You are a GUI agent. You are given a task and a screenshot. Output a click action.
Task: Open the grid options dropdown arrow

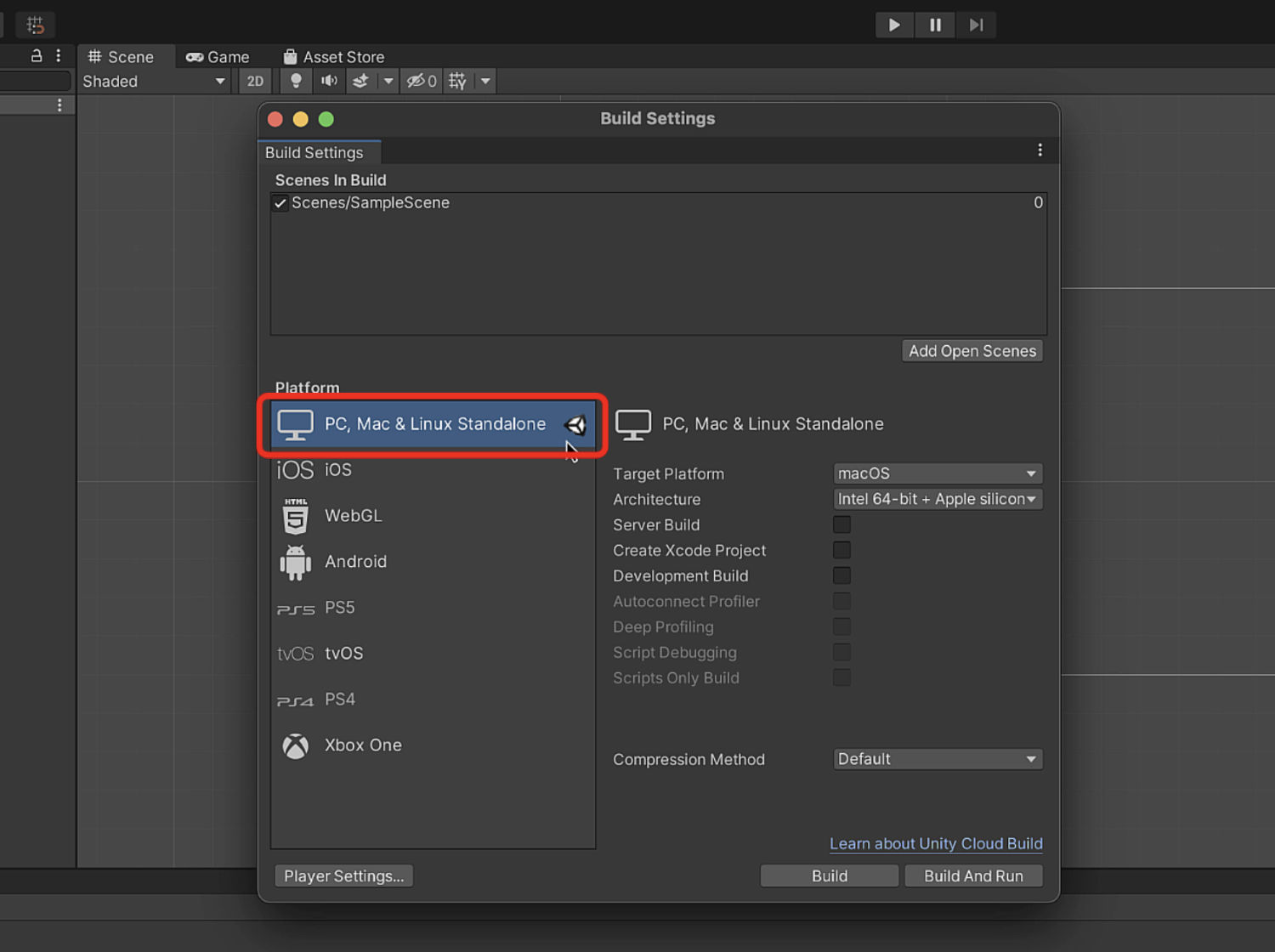click(485, 82)
